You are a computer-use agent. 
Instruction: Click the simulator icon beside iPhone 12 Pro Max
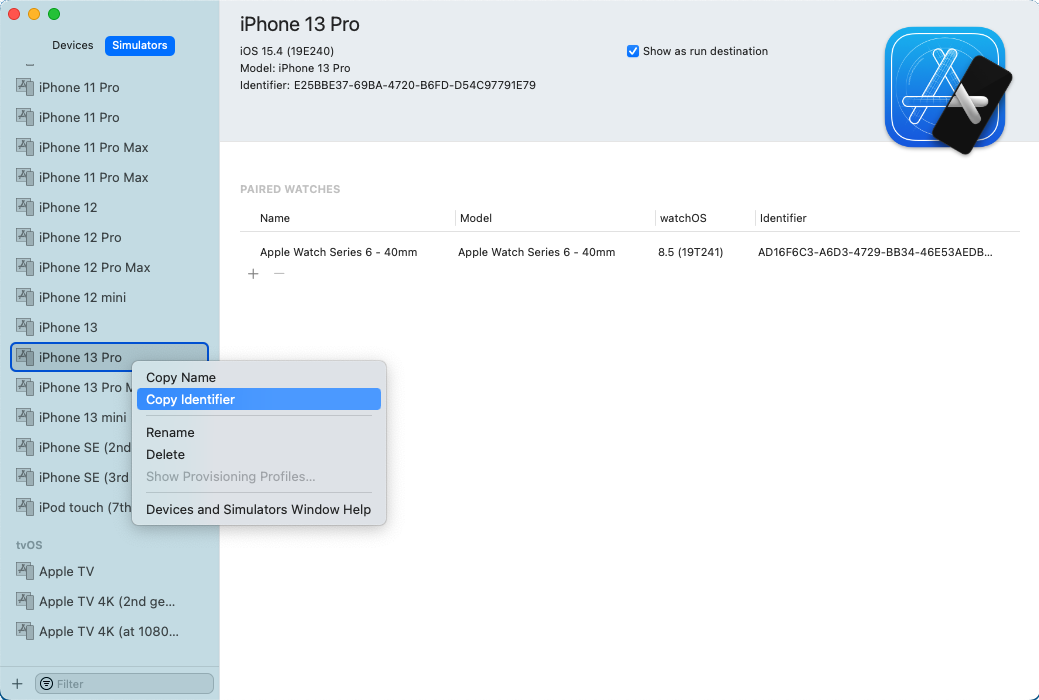[x=23, y=267]
